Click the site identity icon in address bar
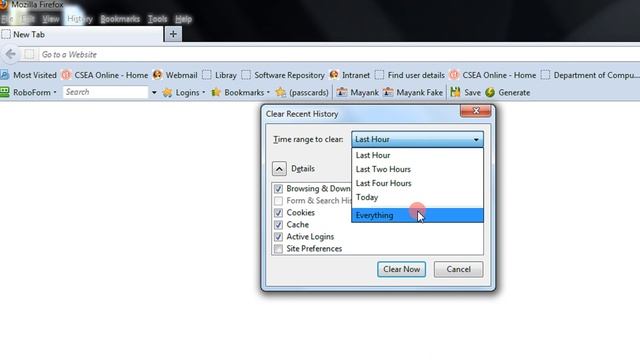This screenshot has width=640, height=360. (29, 54)
